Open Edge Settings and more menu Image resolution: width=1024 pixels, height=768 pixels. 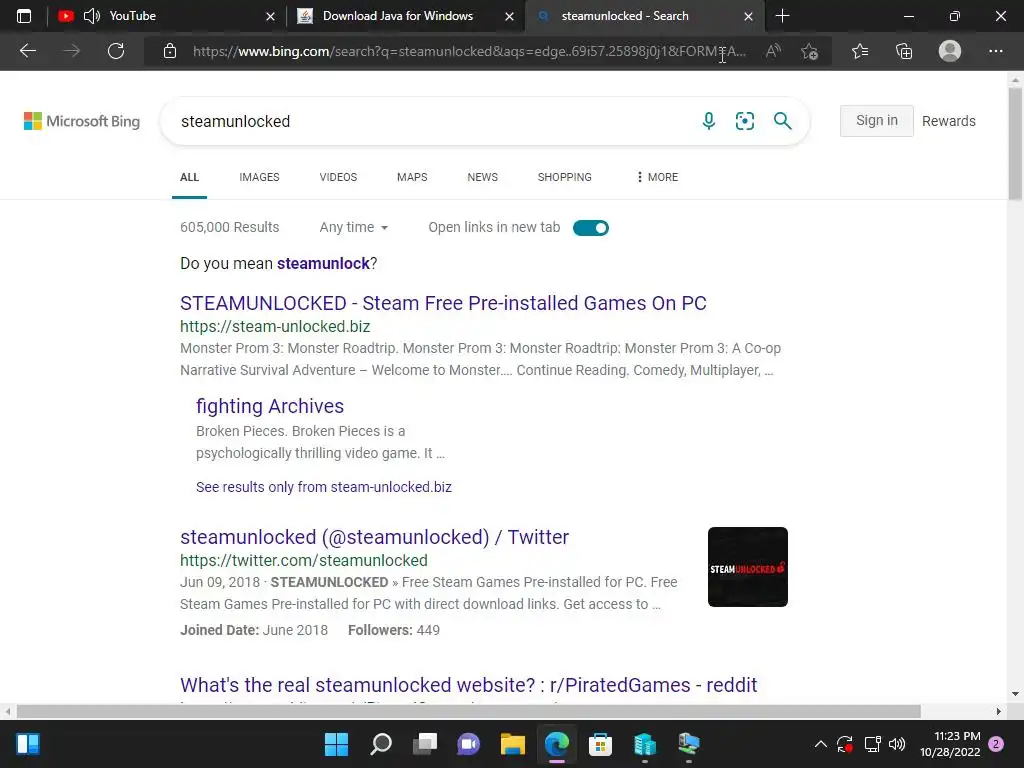pos(995,51)
